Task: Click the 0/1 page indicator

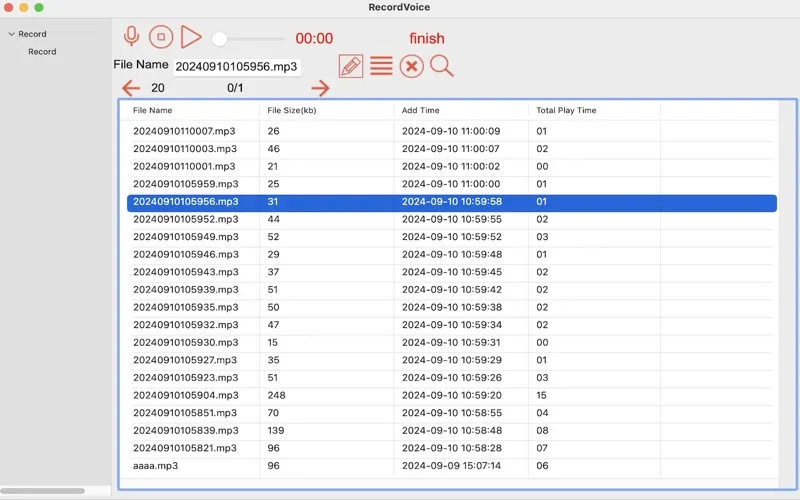Action: pos(235,88)
